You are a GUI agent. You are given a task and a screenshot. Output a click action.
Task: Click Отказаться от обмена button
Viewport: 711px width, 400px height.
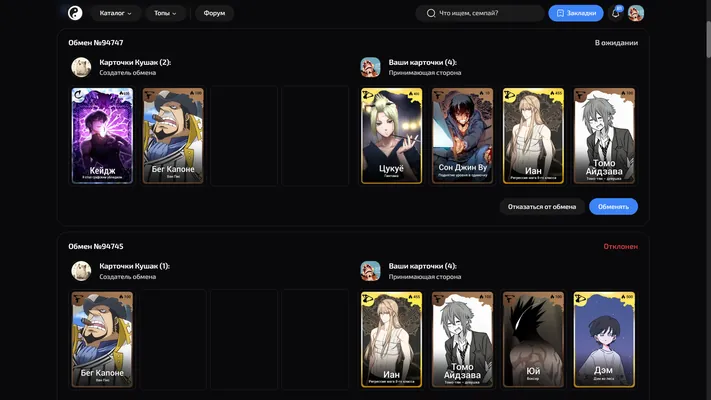[542, 207]
